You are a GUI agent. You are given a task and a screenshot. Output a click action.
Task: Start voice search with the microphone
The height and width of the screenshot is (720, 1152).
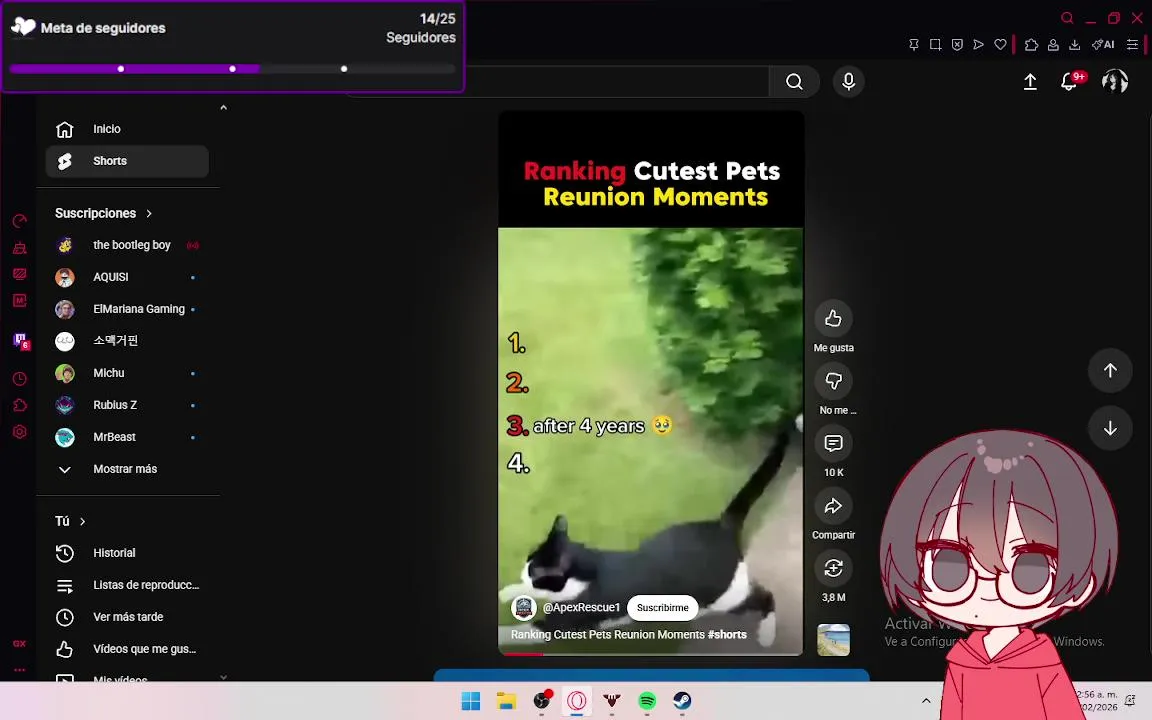(x=849, y=82)
